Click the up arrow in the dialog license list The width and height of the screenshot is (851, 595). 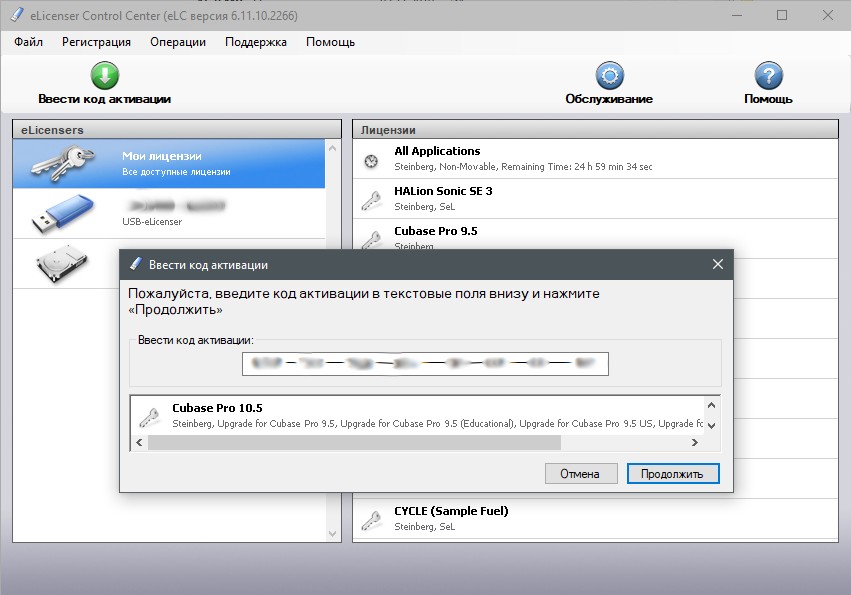point(712,405)
